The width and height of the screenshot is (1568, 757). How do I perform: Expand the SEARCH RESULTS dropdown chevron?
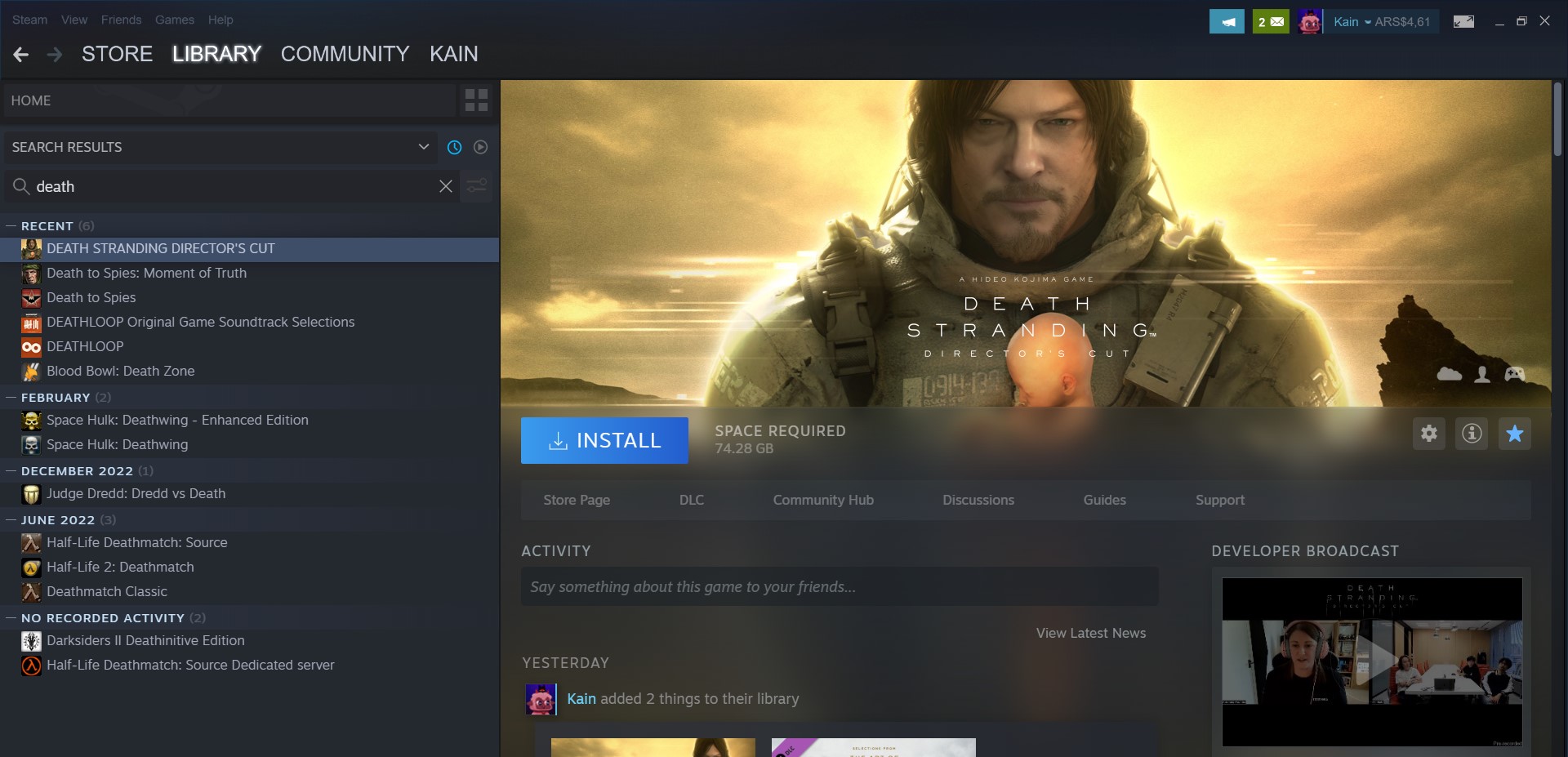click(x=424, y=147)
